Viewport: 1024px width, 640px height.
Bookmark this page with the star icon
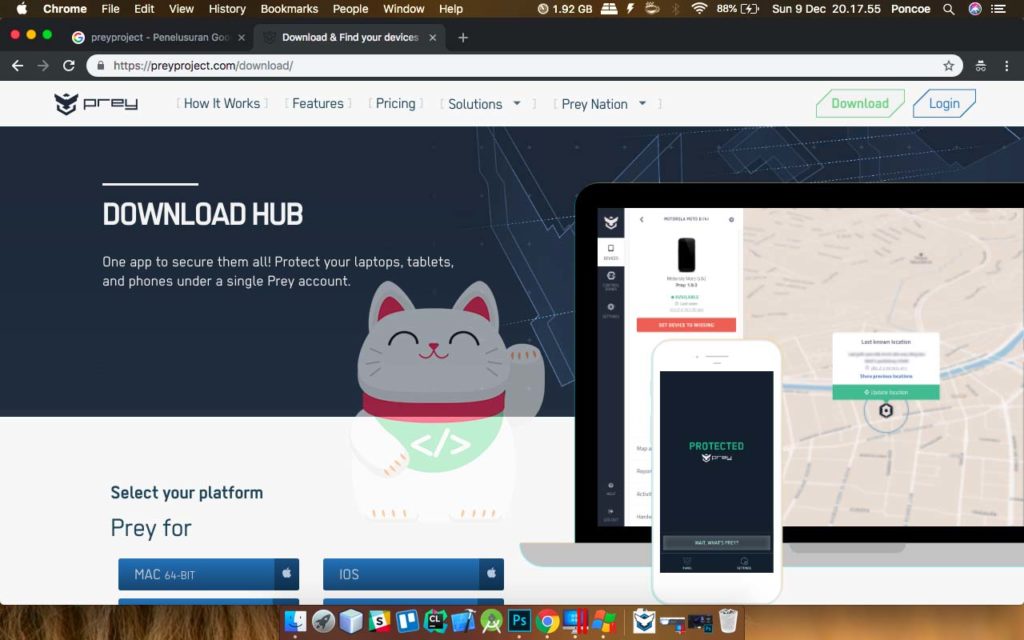[948, 66]
